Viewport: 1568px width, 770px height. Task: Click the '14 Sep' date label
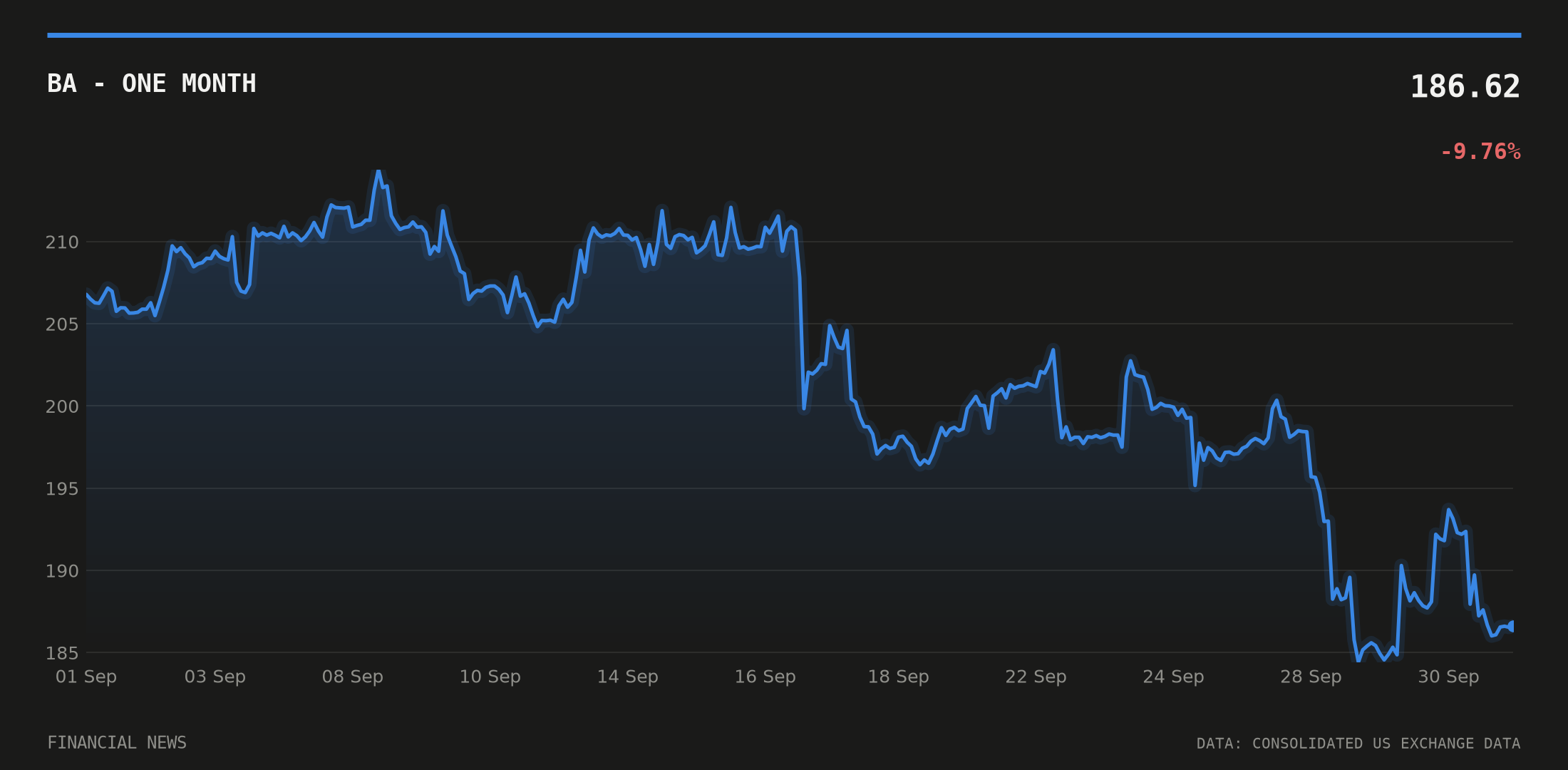(628, 677)
